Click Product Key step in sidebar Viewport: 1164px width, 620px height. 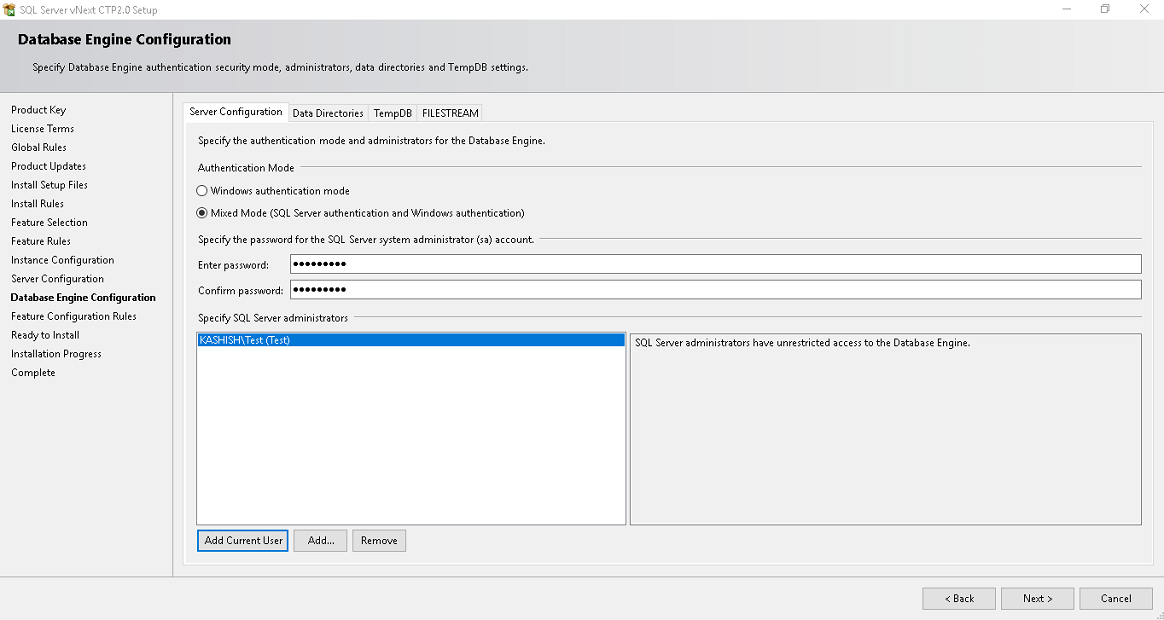[x=39, y=110]
